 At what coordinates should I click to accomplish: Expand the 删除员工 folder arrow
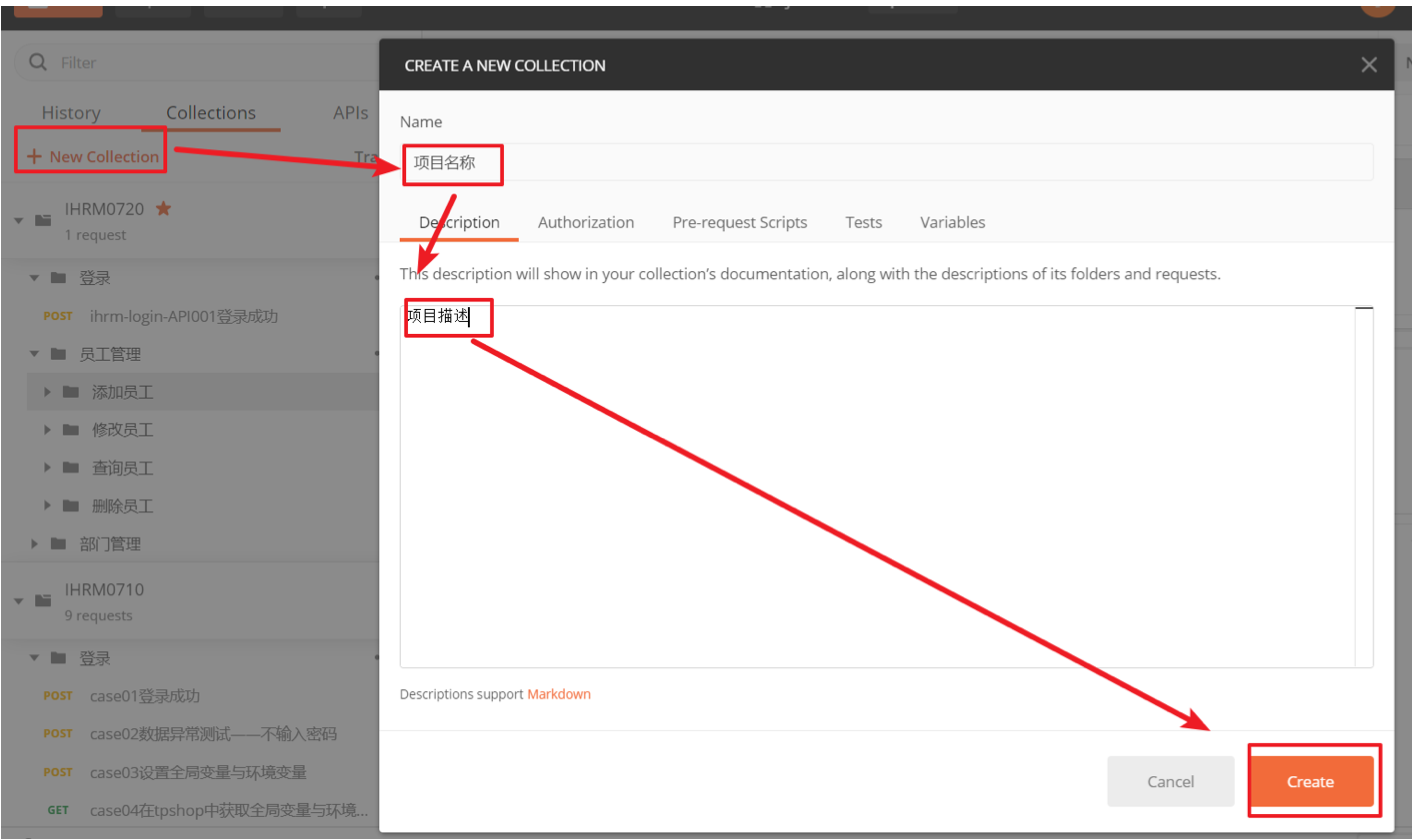(47, 506)
